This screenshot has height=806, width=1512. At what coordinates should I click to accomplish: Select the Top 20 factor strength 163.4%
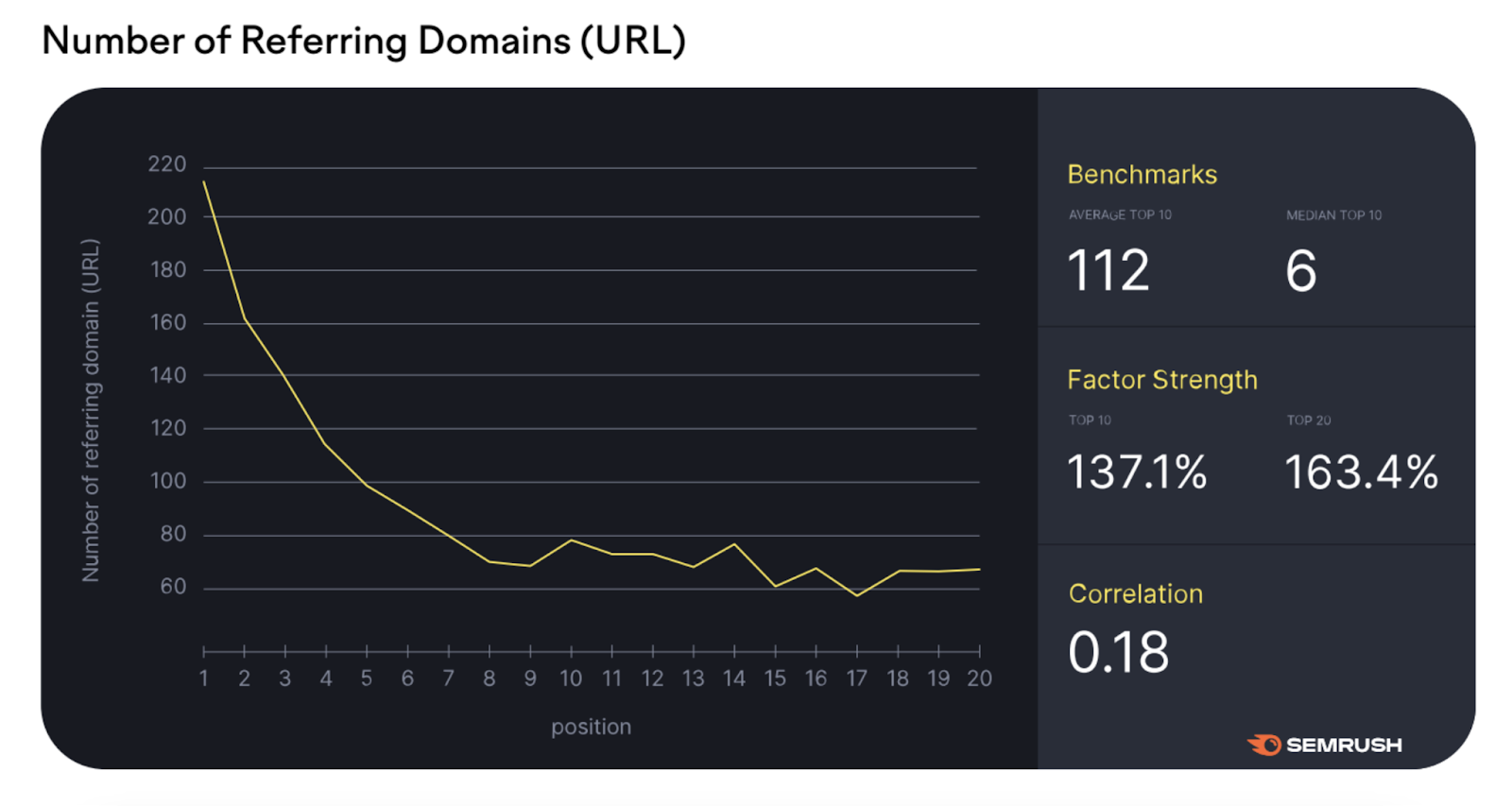(x=1361, y=472)
